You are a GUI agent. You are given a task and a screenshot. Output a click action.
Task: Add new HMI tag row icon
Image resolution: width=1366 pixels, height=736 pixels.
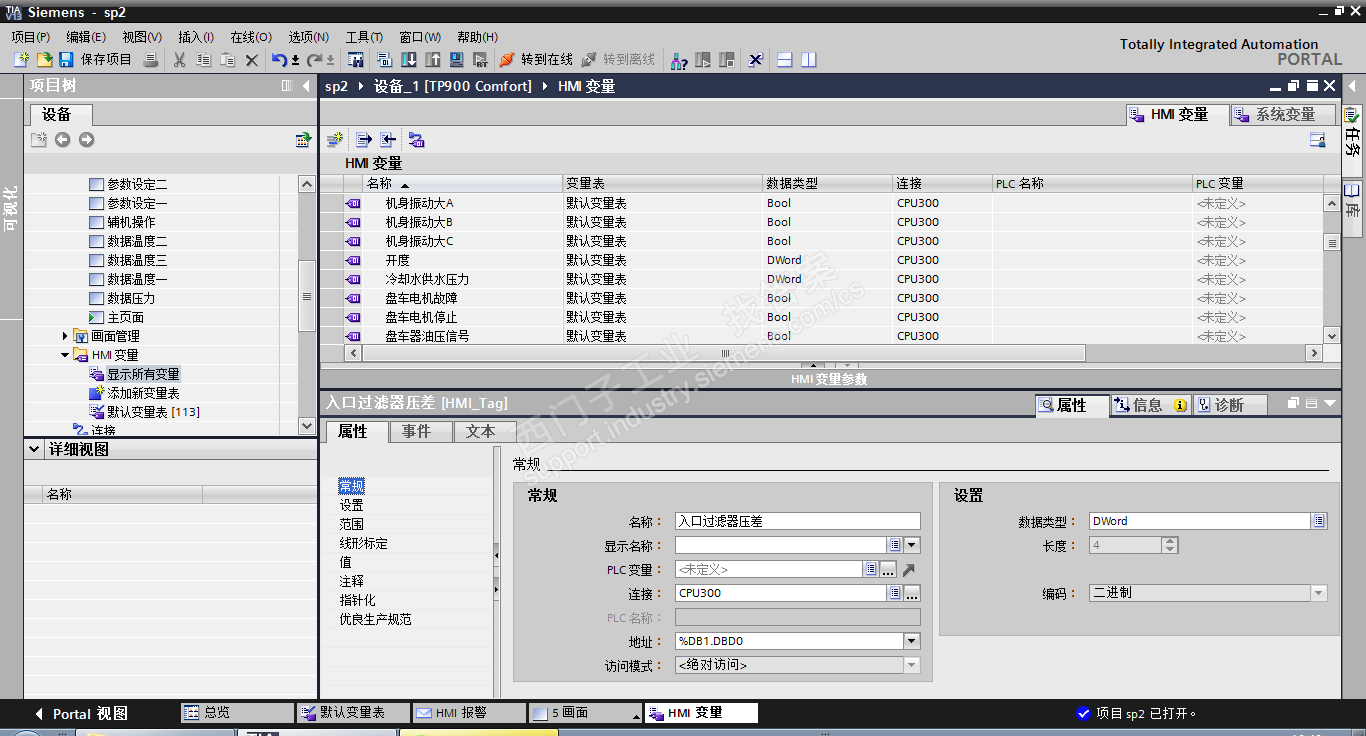335,140
